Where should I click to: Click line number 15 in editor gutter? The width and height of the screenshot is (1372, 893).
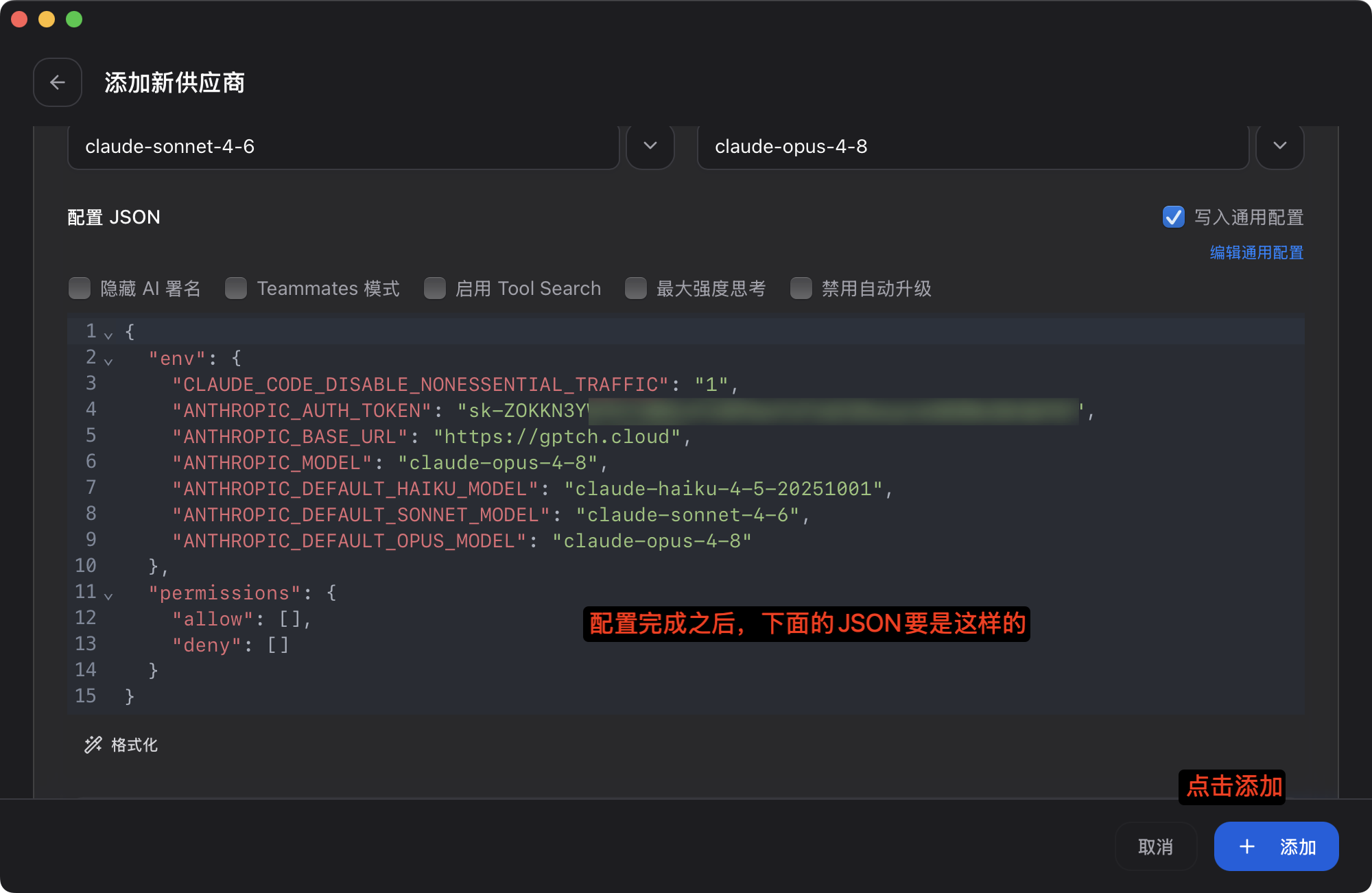(x=86, y=696)
